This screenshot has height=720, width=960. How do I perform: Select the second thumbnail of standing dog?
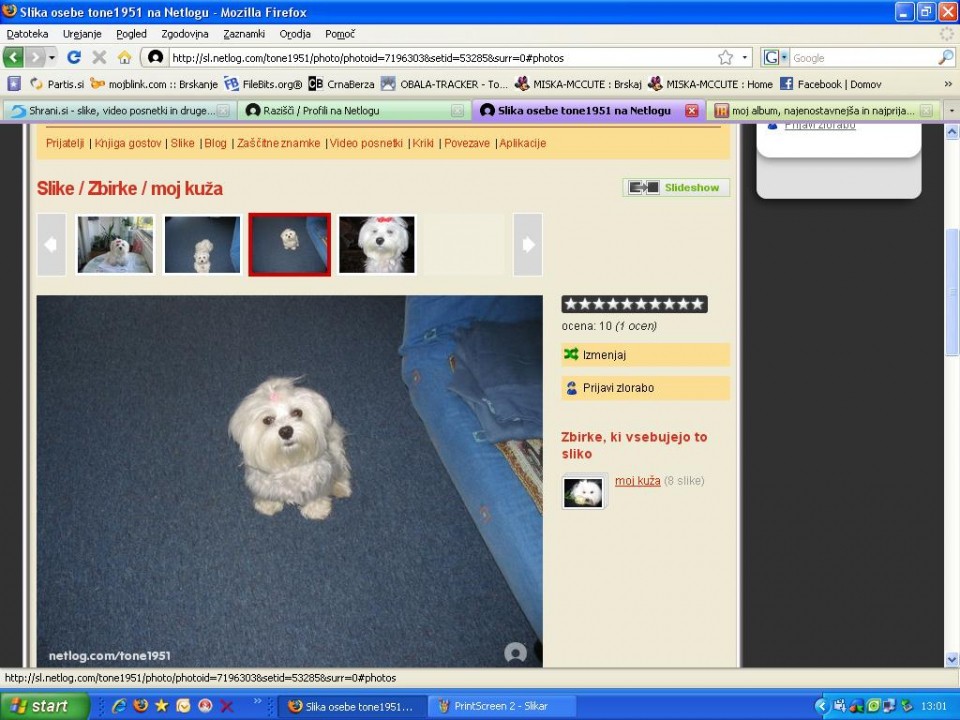pyautogui.click(x=202, y=244)
